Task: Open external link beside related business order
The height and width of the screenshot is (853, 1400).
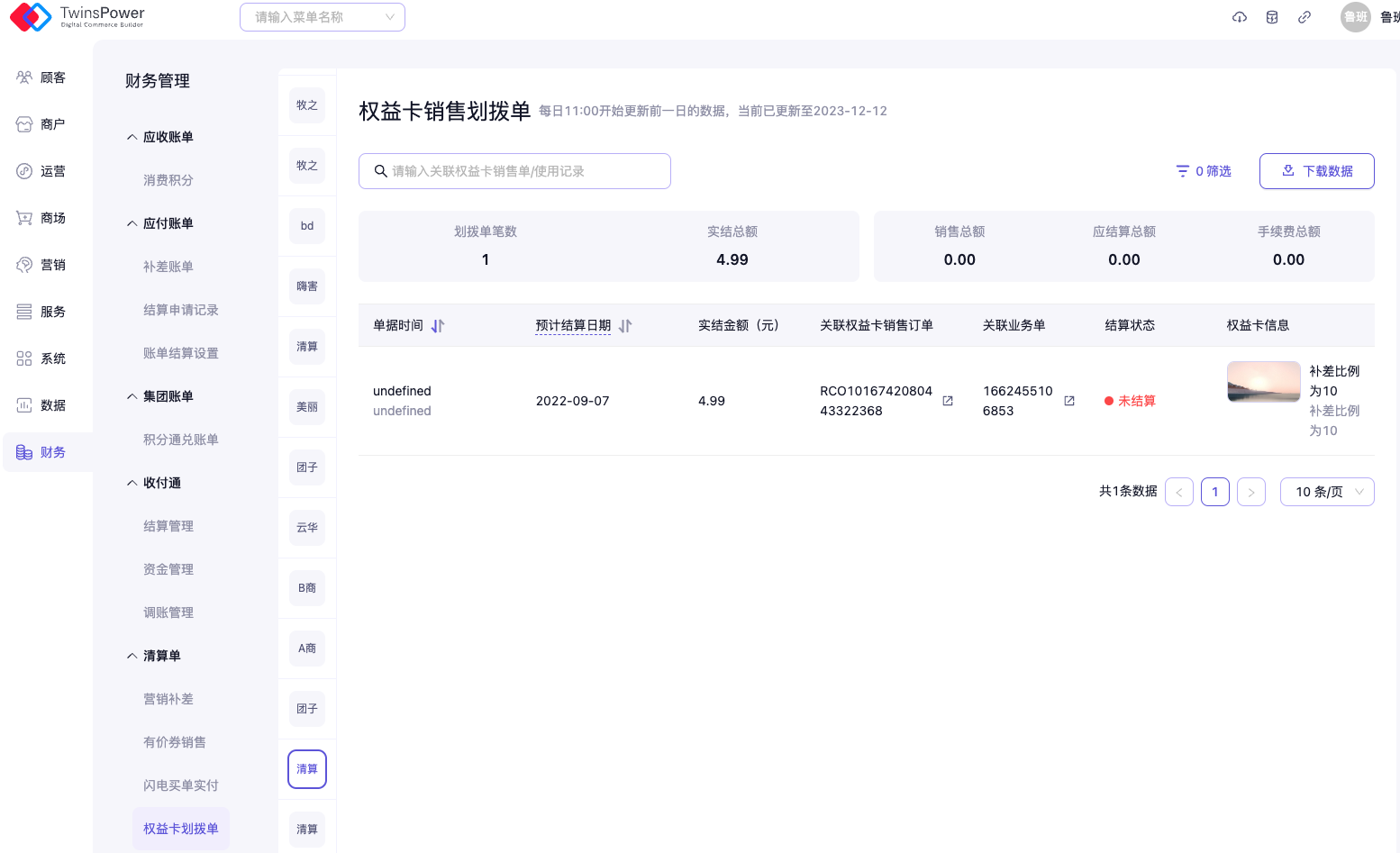Action: coord(1069,401)
